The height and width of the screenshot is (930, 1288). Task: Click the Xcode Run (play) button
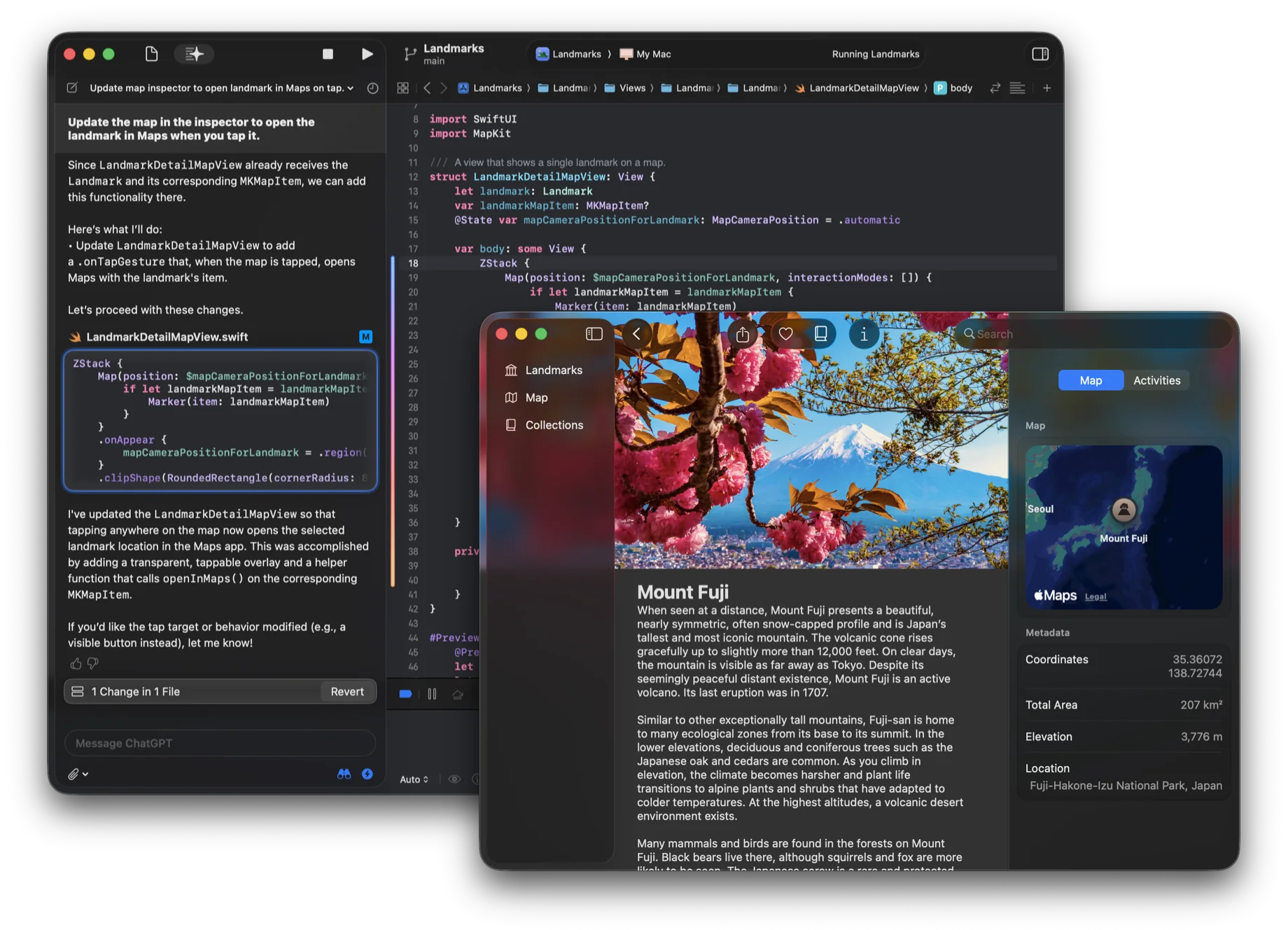367,54
